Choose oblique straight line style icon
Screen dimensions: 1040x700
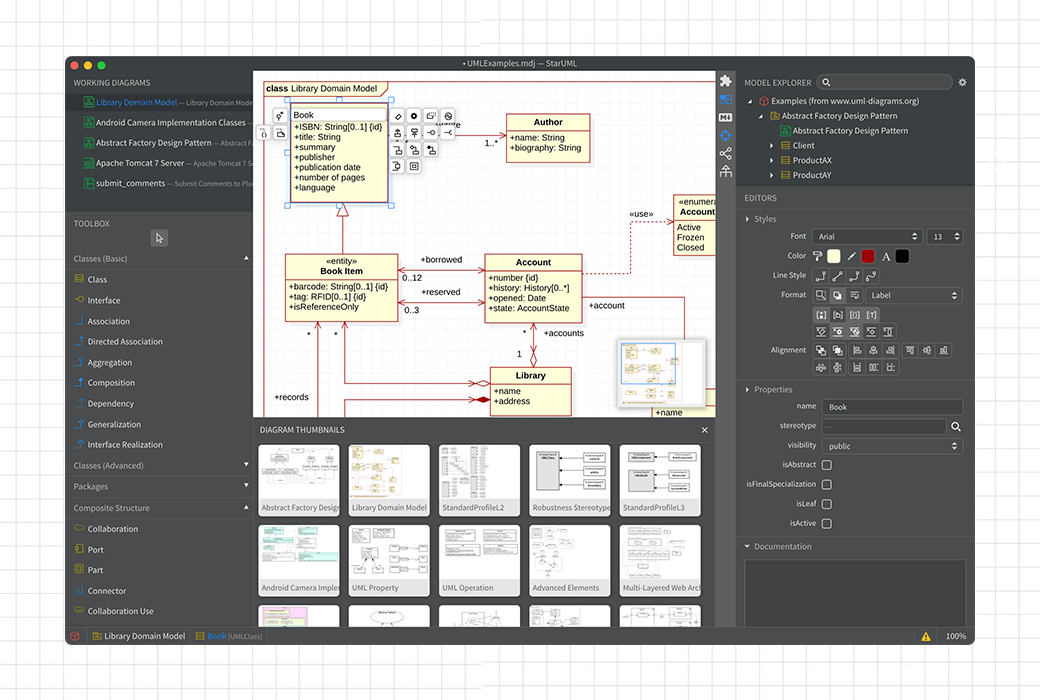[x=838, y=276]
